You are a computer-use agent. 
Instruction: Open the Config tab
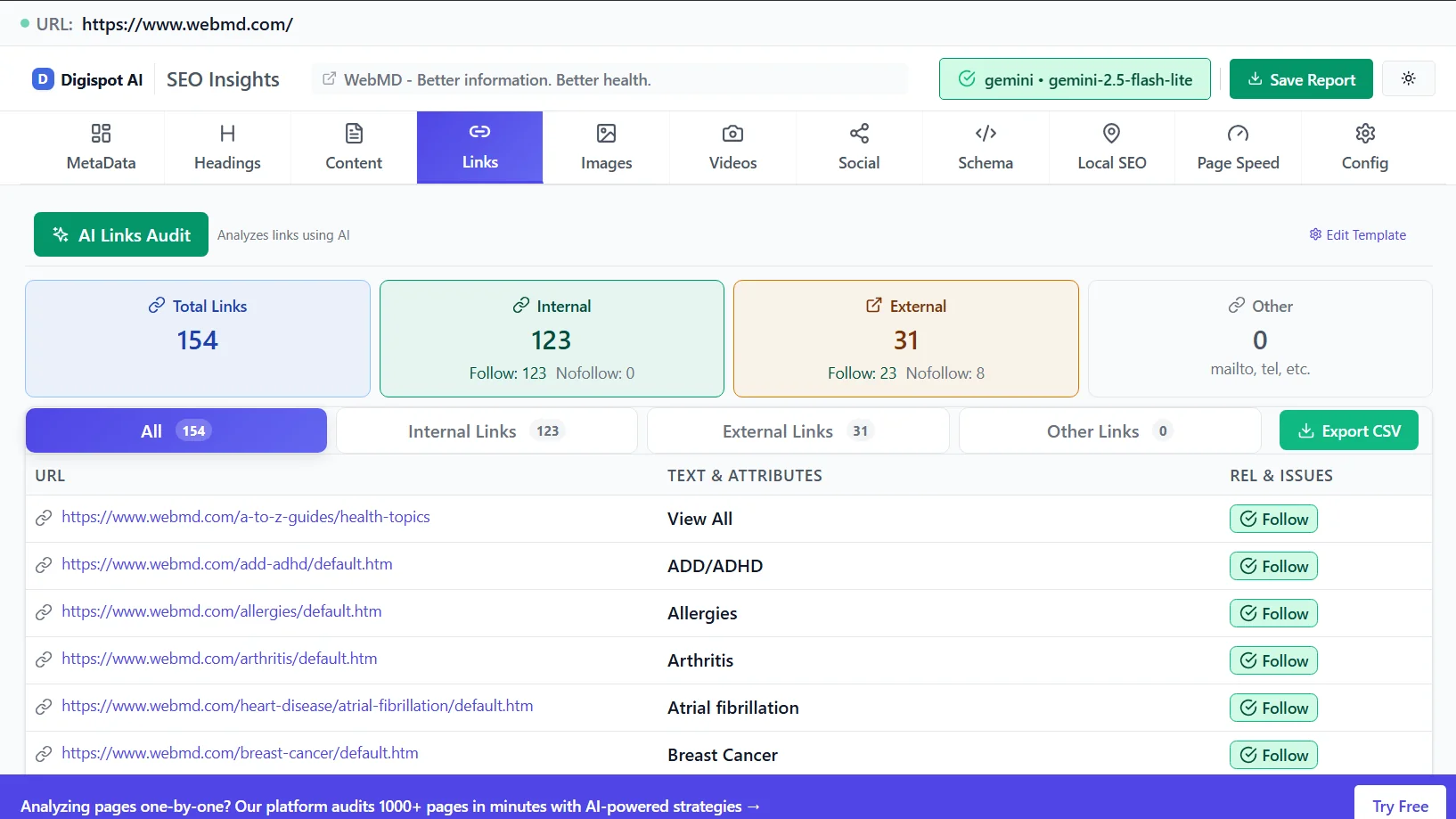coord(1364,148)
